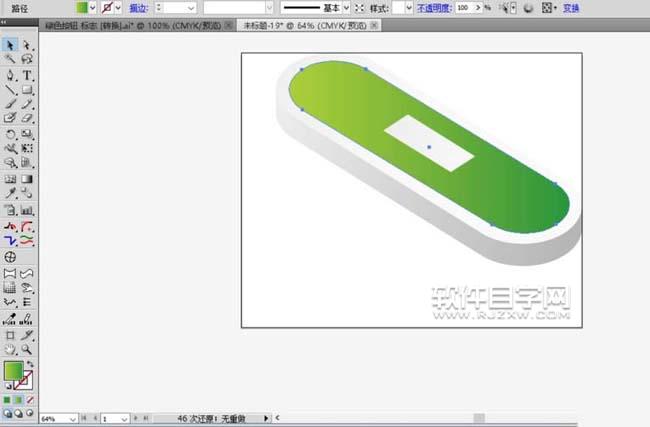This screenshot has height=427, width=650.
Task: Select the Paintbrush tool
Action: click(10, 103)
